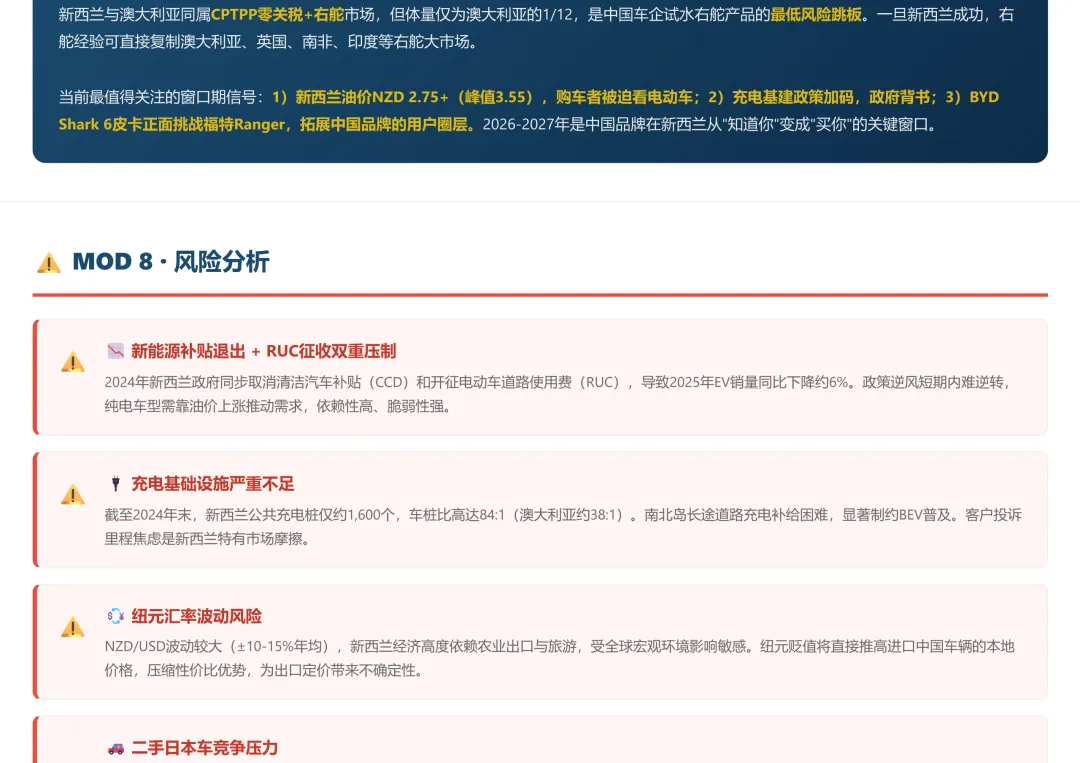
Task: Click the paragraph starting NZD/USD波动较大
Action: pyautogui.click(x=559, y=658)
